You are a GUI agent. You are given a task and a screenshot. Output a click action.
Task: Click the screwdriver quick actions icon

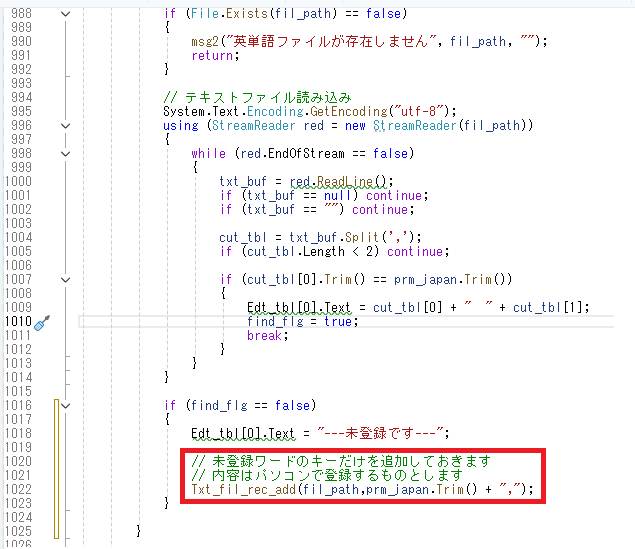point(41,322)
